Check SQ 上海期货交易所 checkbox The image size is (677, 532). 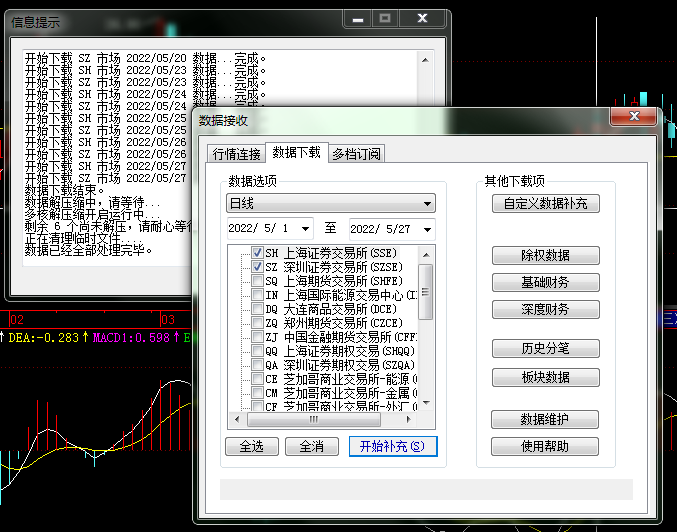coord(258,281)
